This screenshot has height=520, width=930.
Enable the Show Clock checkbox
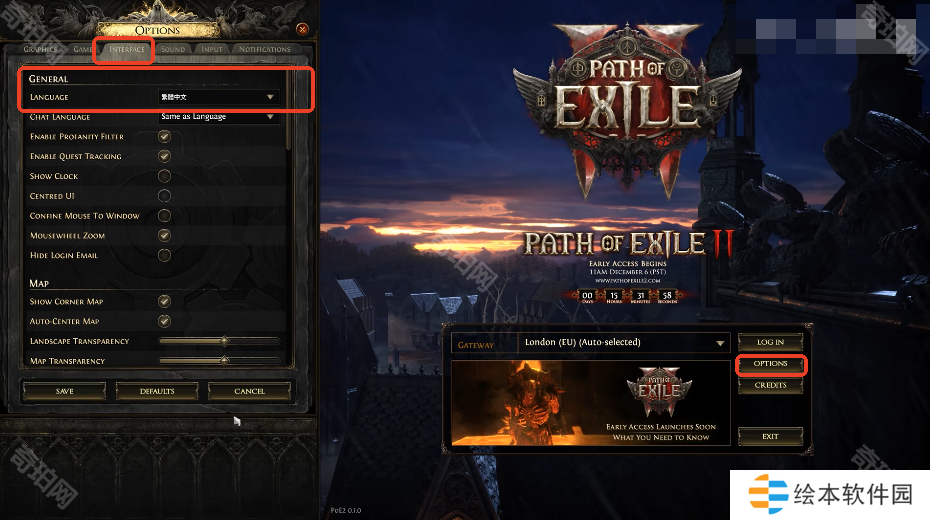[x=164, y=176]
